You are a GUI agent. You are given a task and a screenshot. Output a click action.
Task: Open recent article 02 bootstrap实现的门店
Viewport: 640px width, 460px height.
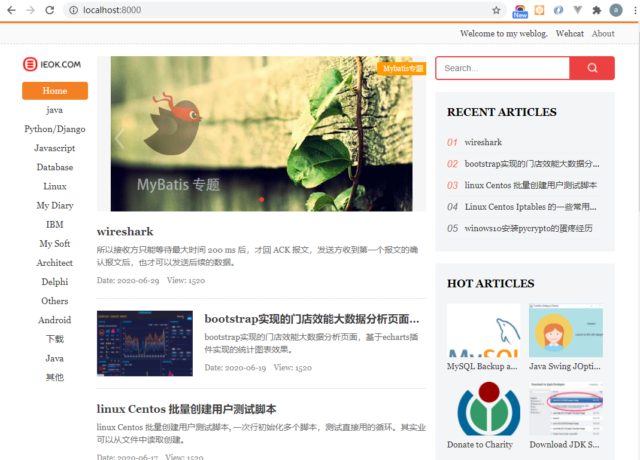[532, 164]
